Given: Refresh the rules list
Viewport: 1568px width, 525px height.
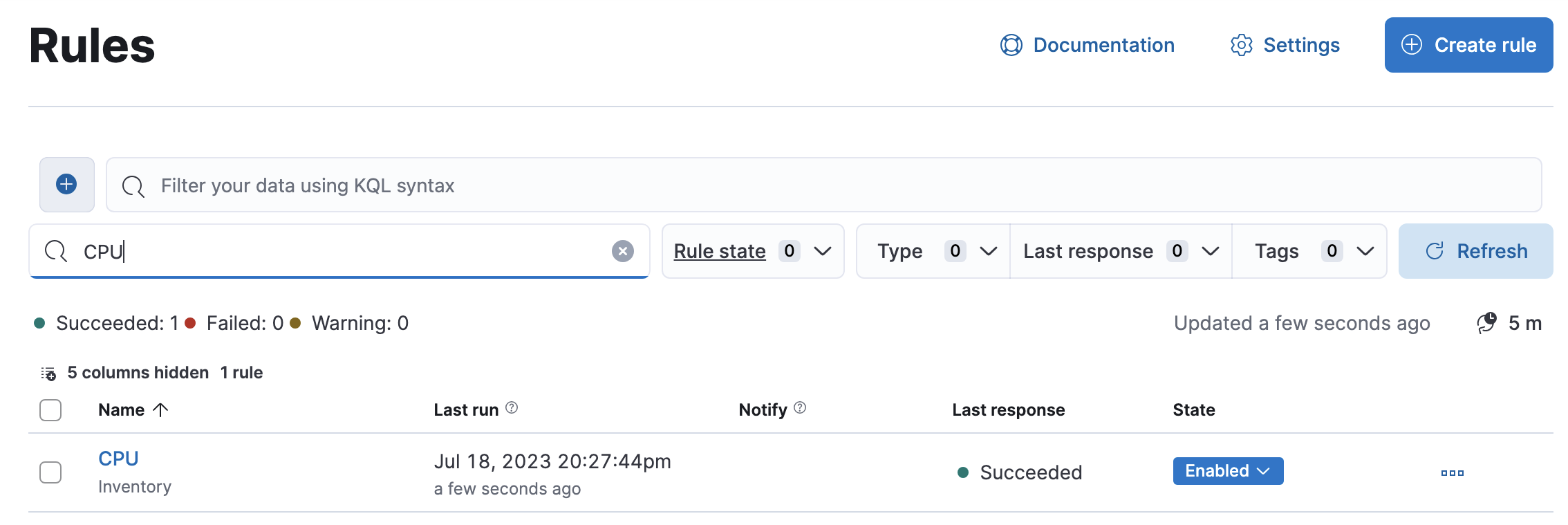Looking at the screenshot, I should pyautogui.click(x=1475, y=251).
